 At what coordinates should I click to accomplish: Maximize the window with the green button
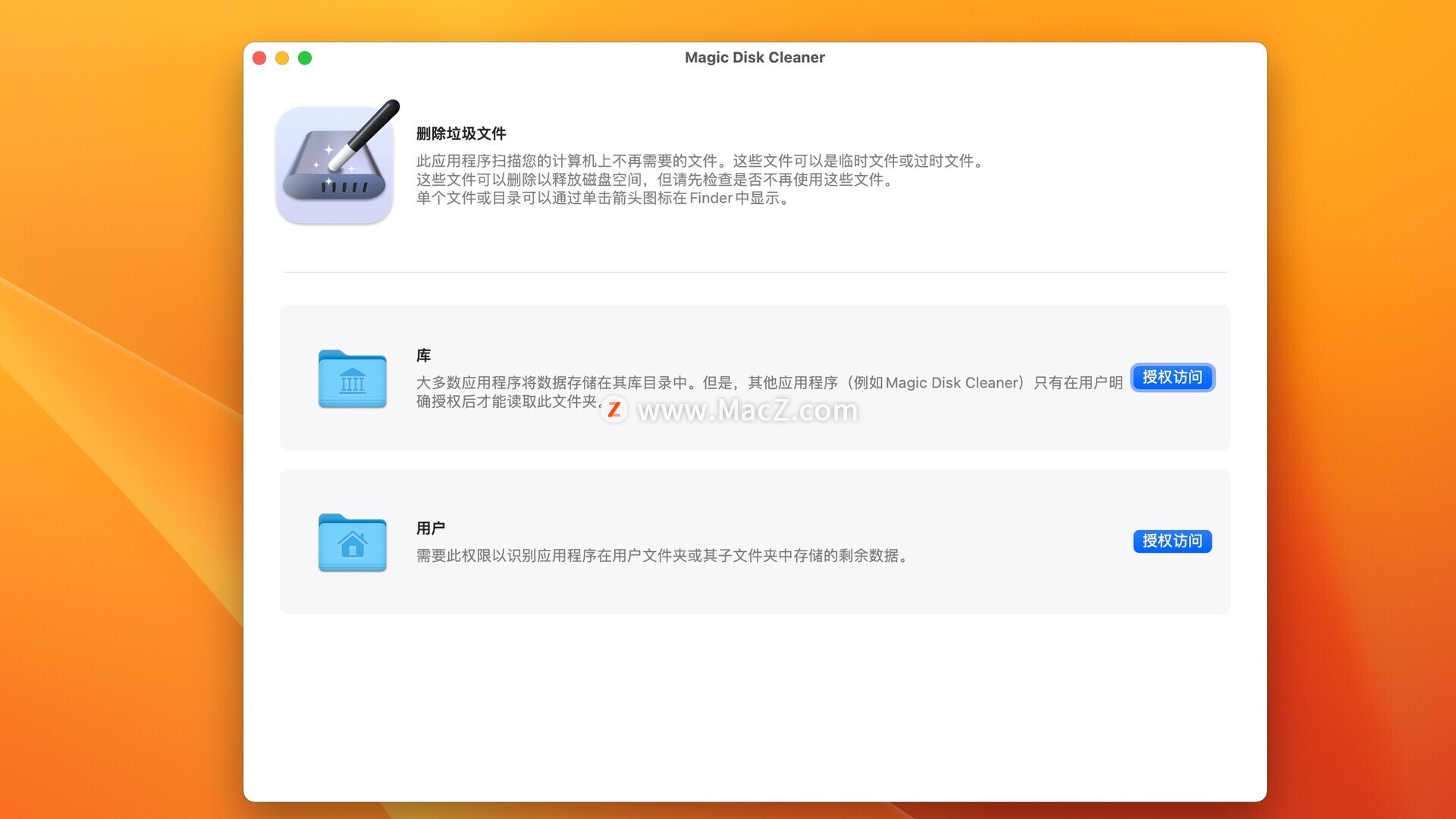pos(305,58)
